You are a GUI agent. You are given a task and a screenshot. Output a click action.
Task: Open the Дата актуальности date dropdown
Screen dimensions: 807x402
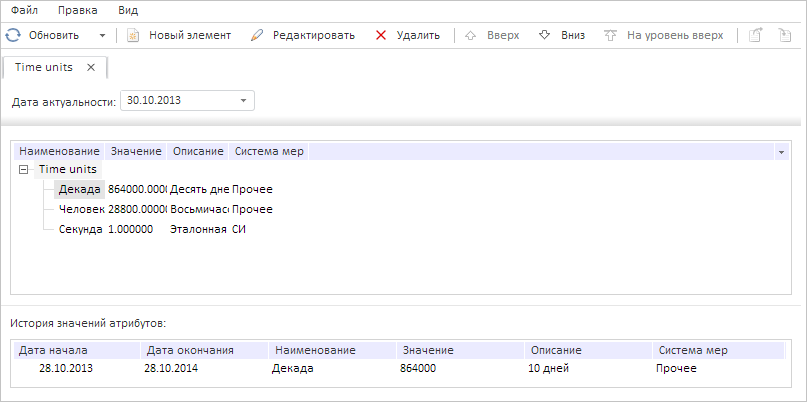(243, 100)
